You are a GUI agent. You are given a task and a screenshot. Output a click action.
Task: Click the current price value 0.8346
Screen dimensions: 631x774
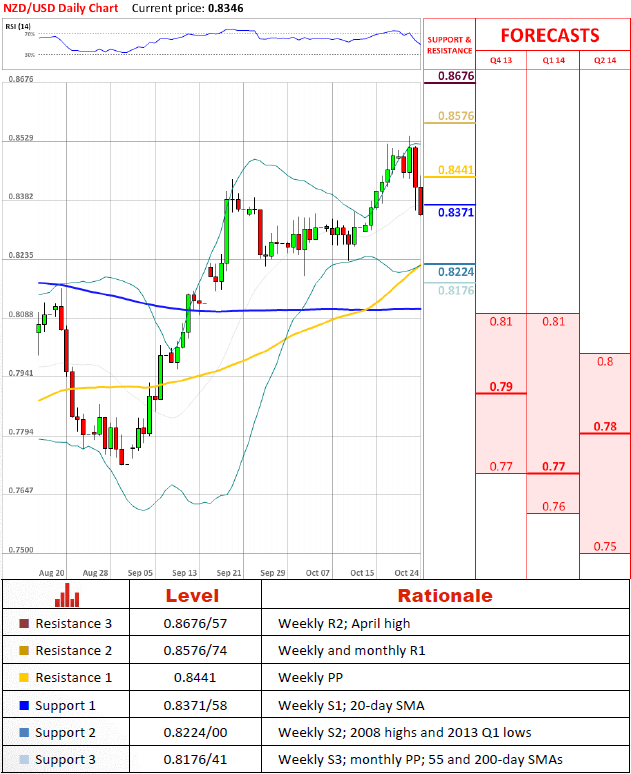226,8
